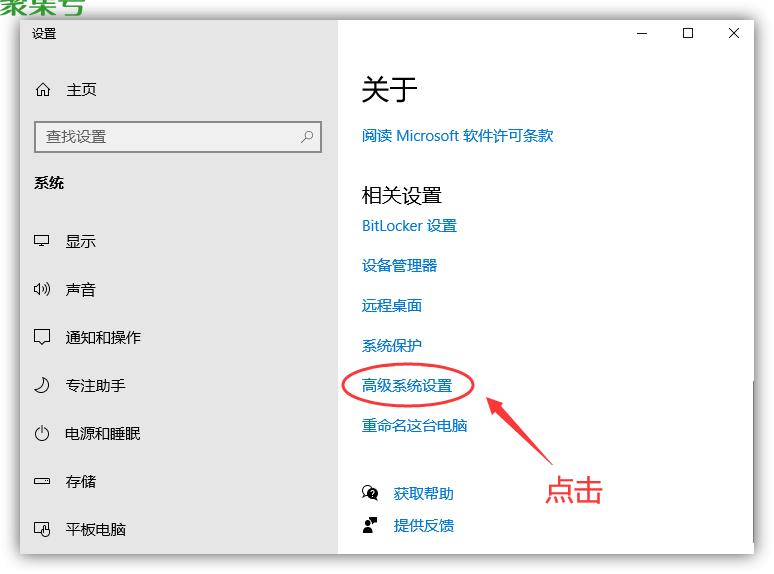Read Microsoft 软件许可条款 link
This screenshot has height=574, width=774.
coord(457,136)
